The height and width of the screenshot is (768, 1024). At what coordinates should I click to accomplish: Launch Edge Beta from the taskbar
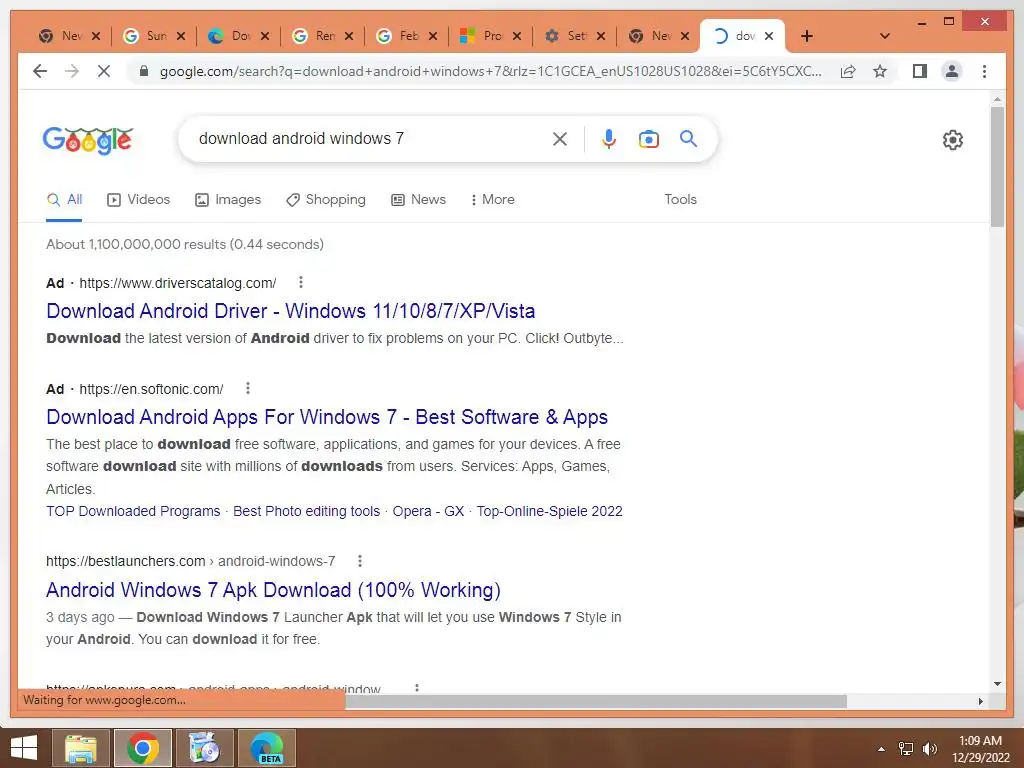pyautogui.click(x=267, y=748)
